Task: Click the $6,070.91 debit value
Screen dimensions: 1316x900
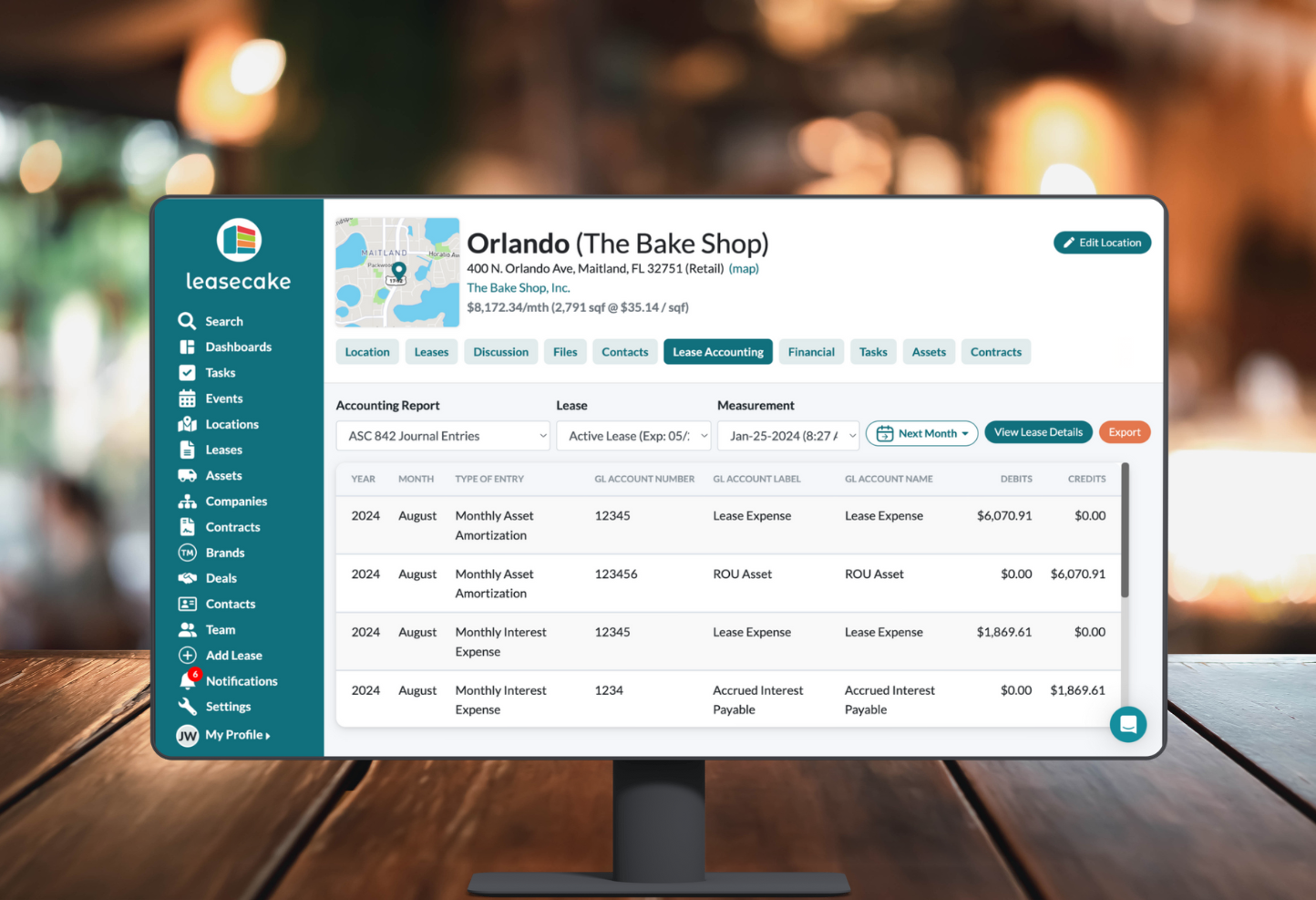Action: click(1004, 515)
